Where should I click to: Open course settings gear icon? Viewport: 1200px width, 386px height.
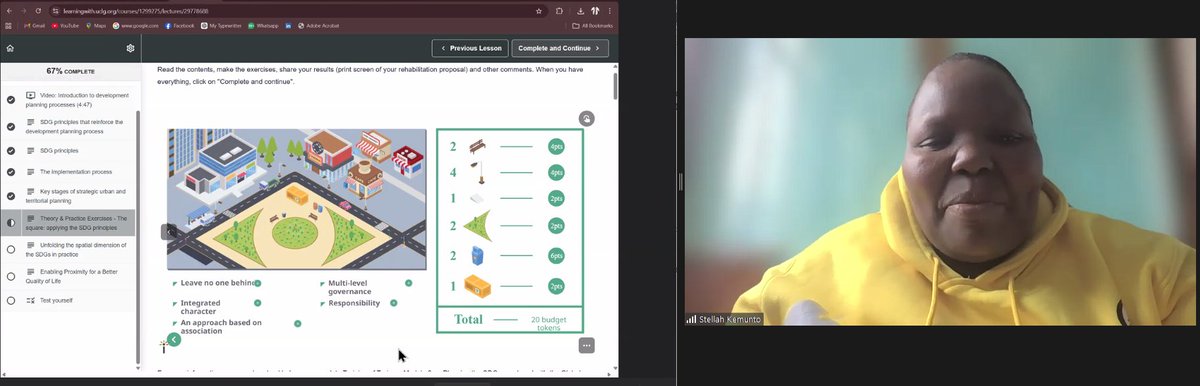pyautogui.click(x=130, y=48)
